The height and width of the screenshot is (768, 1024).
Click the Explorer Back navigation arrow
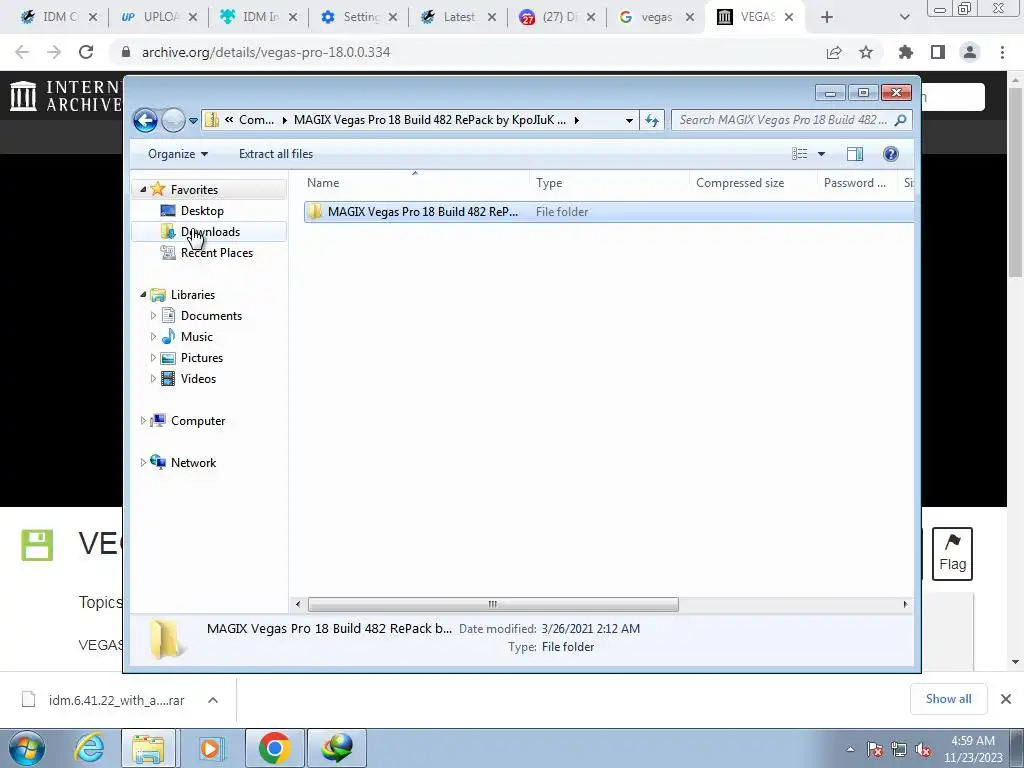145,120
